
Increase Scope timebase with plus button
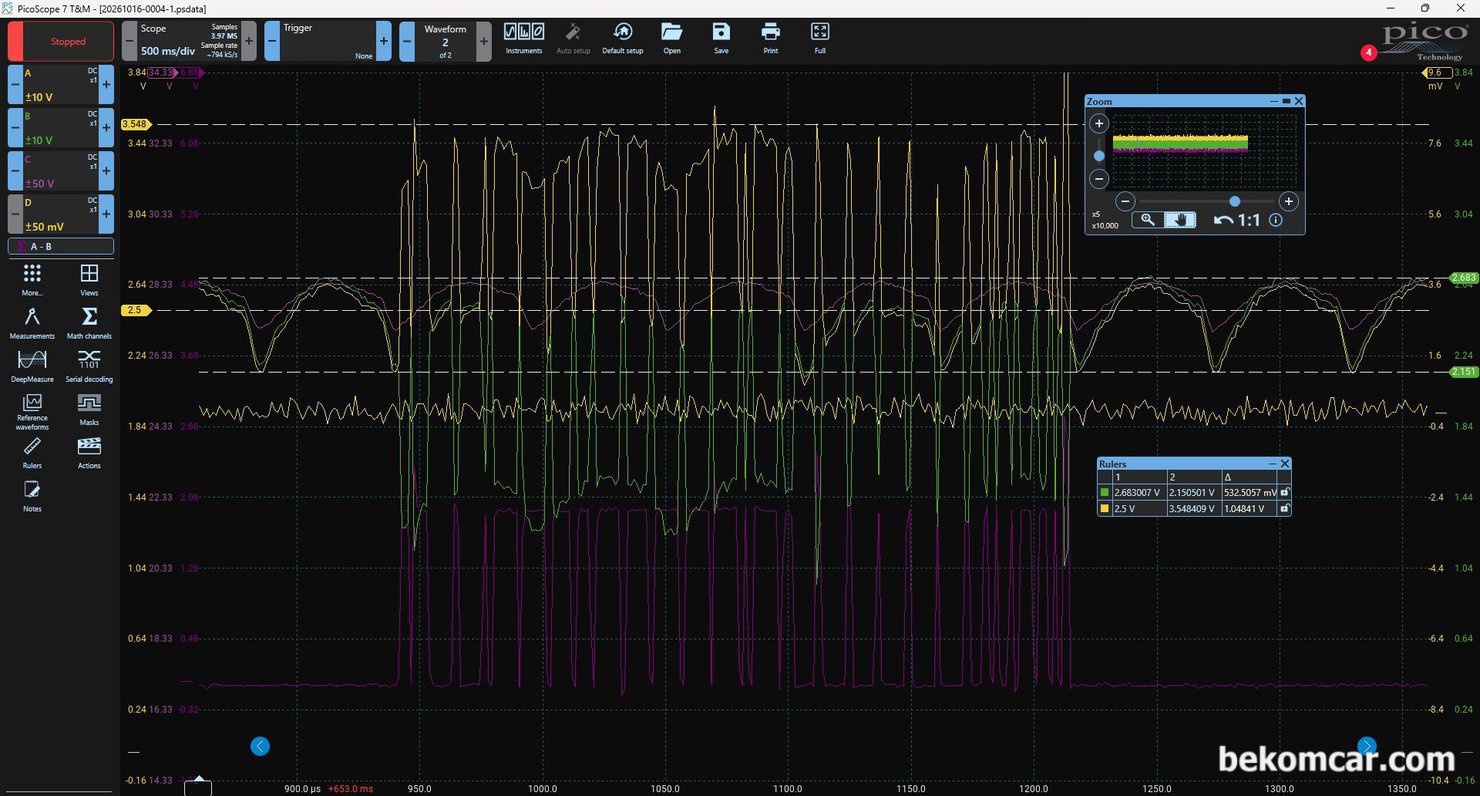click(x=249, y=41)
